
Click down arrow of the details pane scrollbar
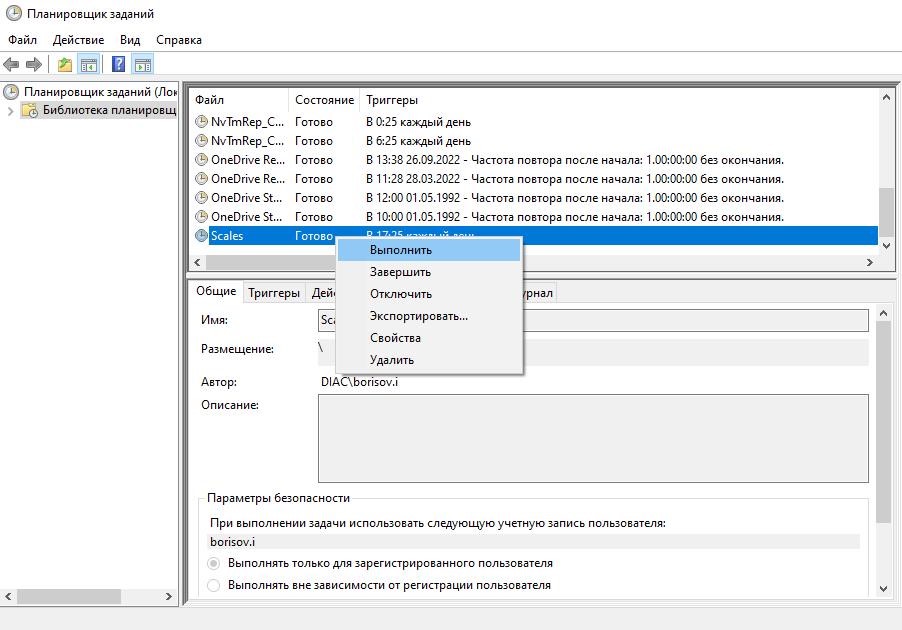[x=883, y=589]
